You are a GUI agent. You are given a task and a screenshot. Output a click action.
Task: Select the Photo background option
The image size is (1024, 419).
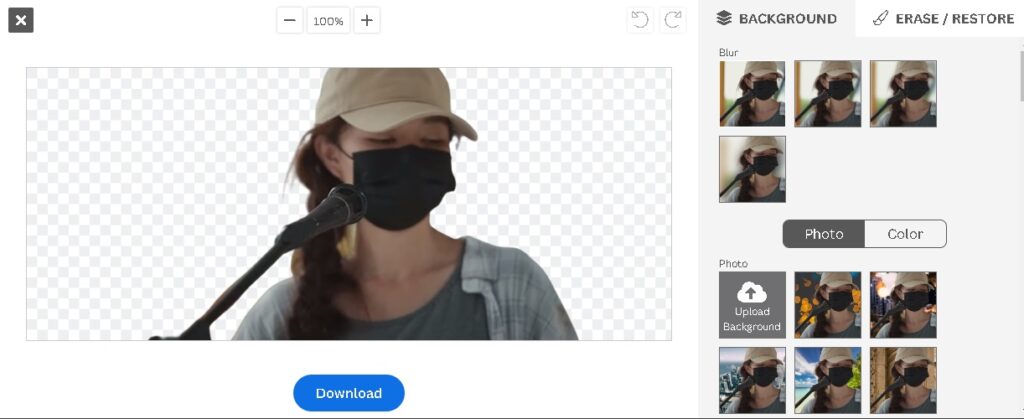click(824, 234)
